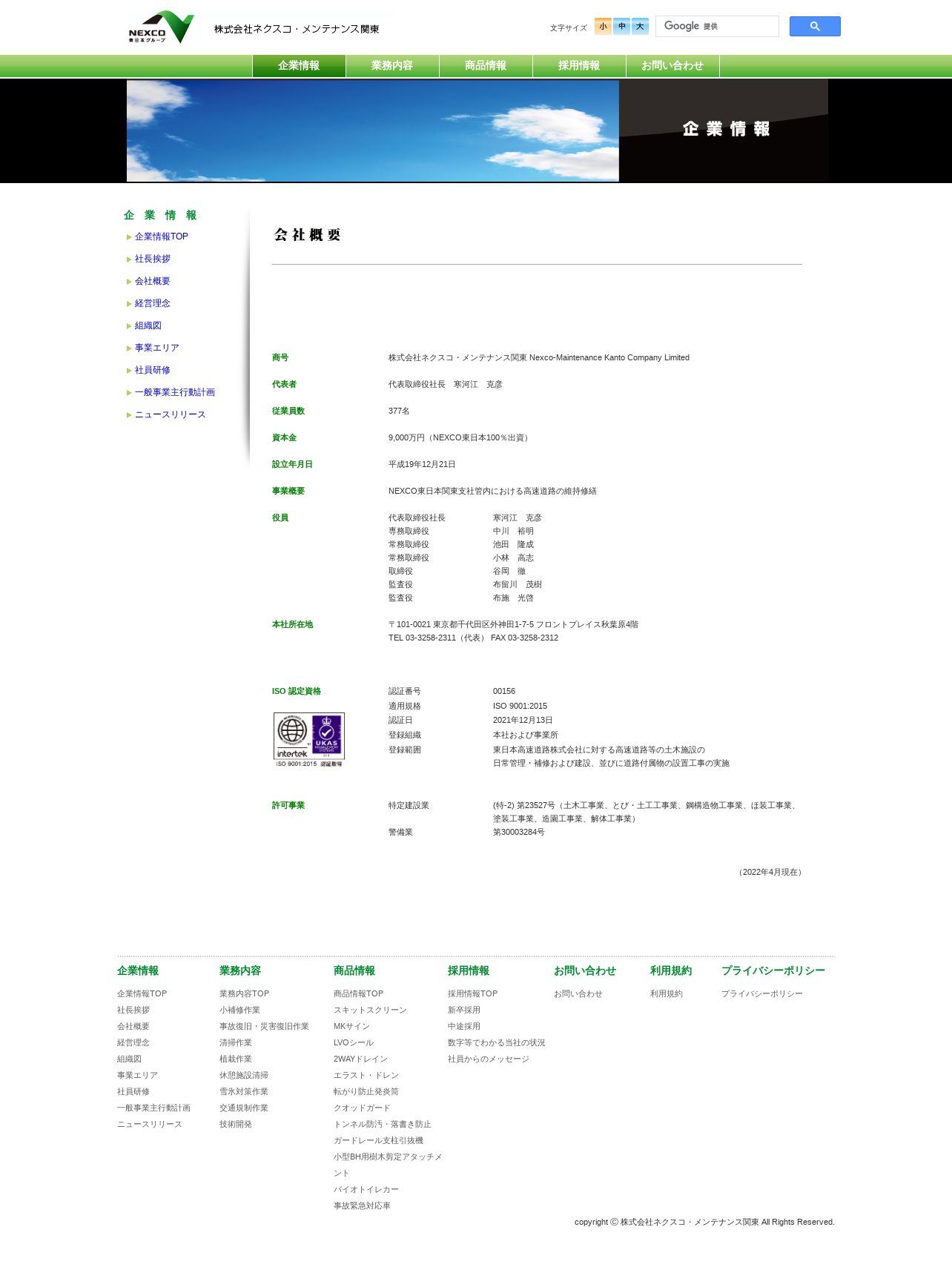Open footer link LVOシール
952x1267 pixels.
coord(354,1042)
